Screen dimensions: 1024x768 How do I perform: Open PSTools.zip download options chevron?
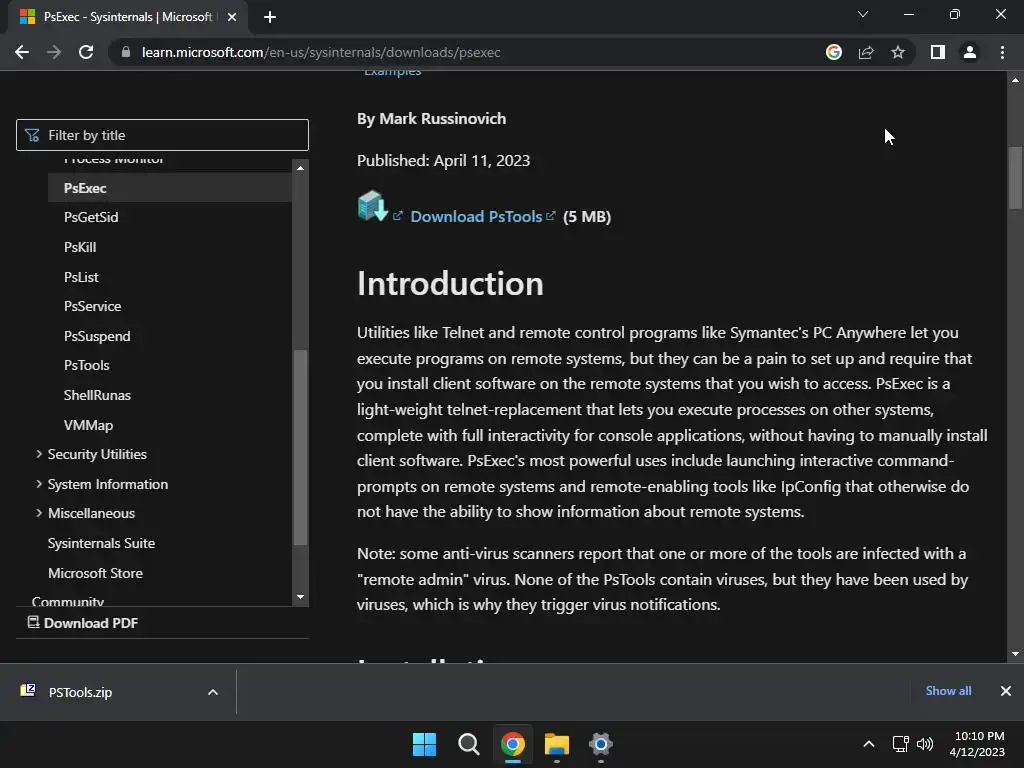point(213,692)
